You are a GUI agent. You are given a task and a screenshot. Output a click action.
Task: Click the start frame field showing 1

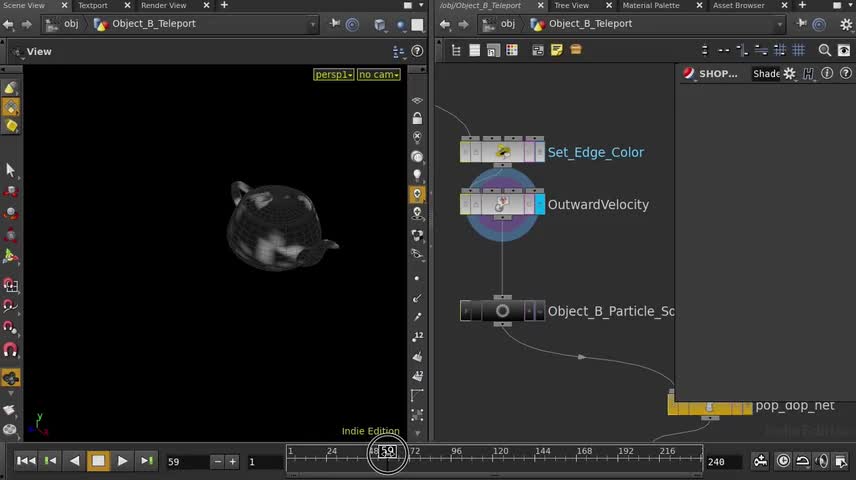pos(264,462)
